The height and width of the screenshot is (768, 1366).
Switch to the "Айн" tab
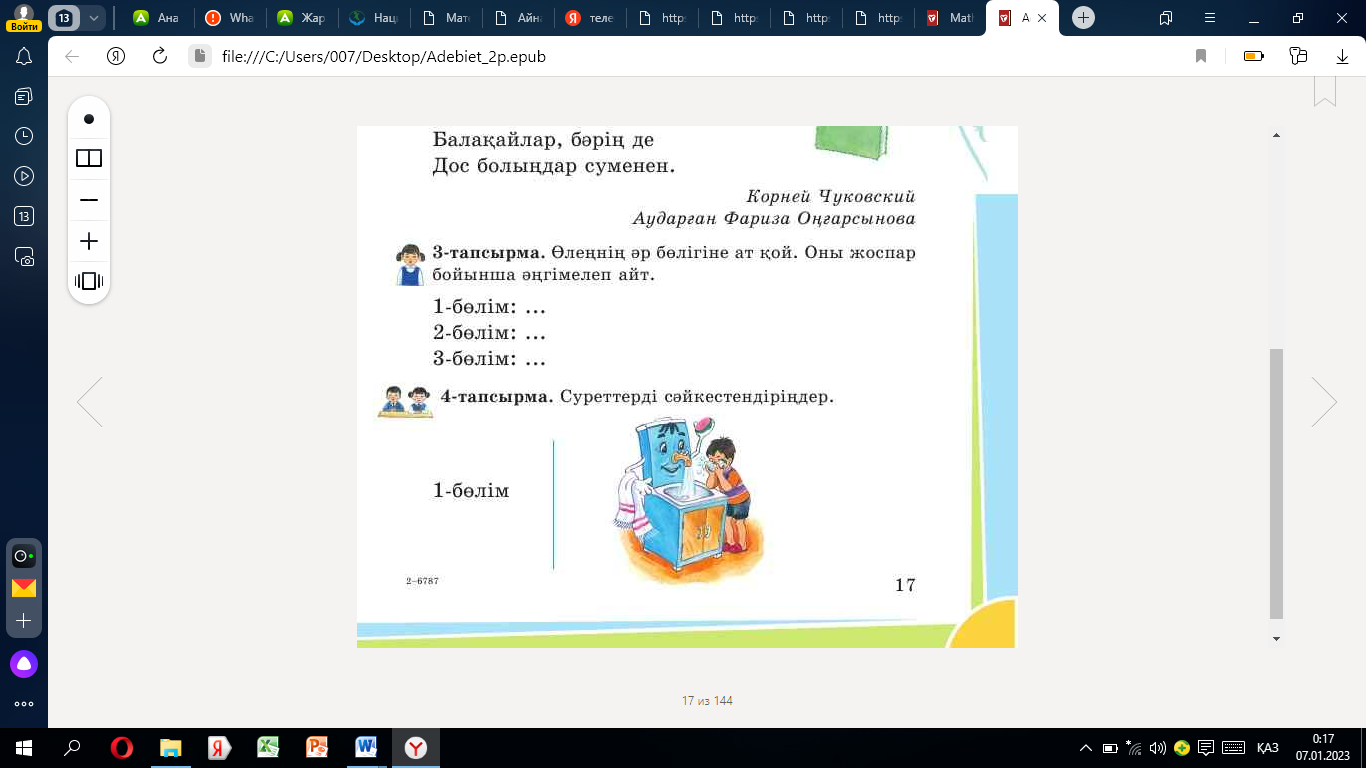point(516,18)
